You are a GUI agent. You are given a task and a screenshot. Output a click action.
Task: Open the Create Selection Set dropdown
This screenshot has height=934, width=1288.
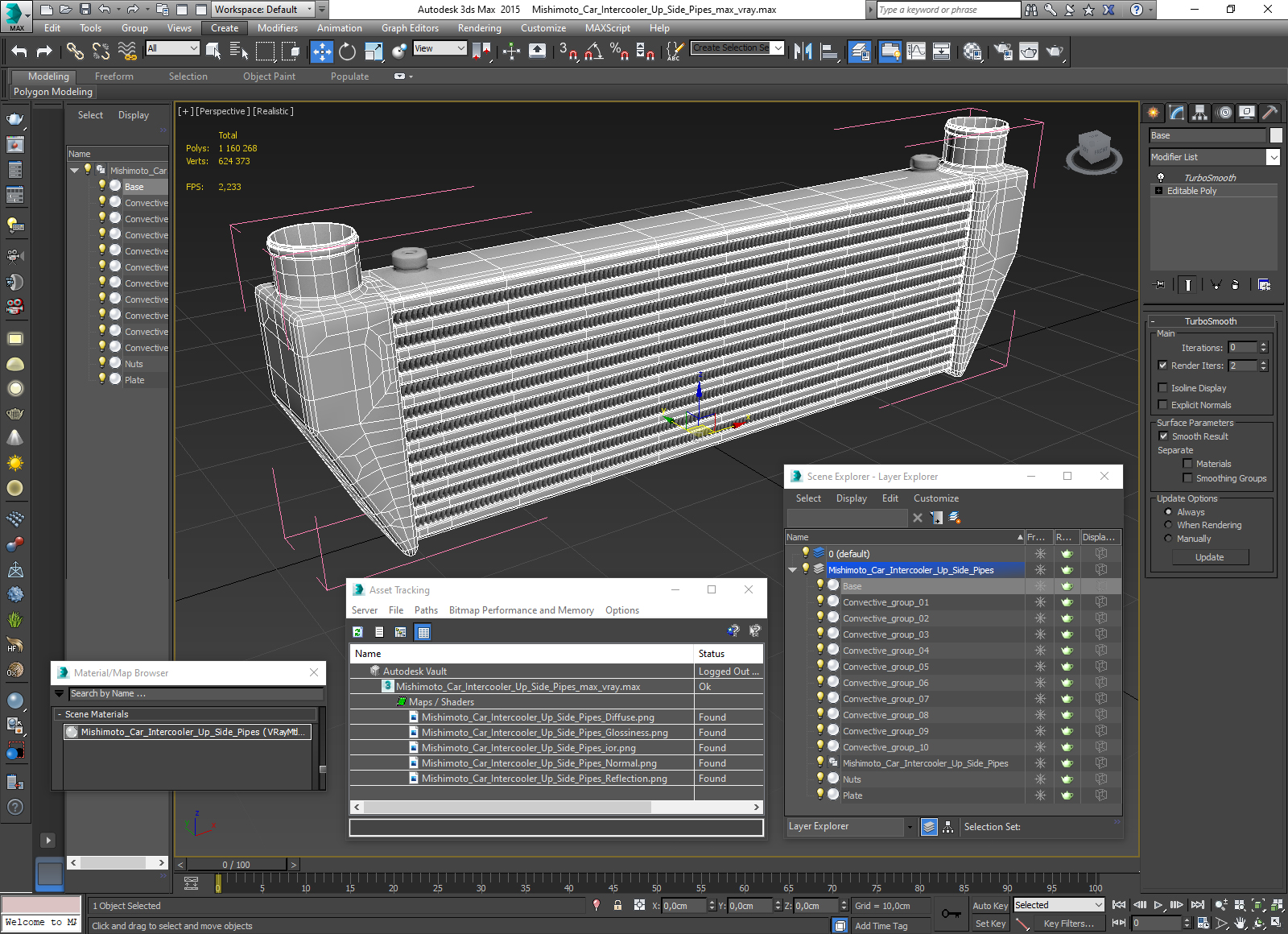coord(778,48)
